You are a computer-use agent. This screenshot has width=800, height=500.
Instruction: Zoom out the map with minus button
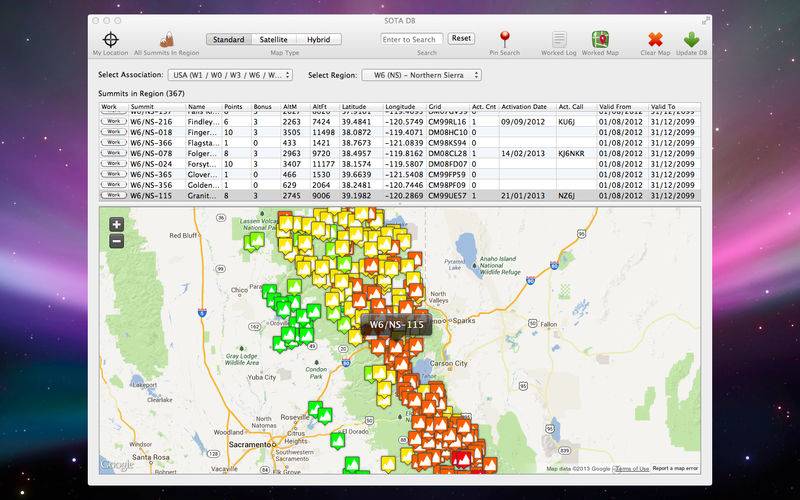pos(116,241)
